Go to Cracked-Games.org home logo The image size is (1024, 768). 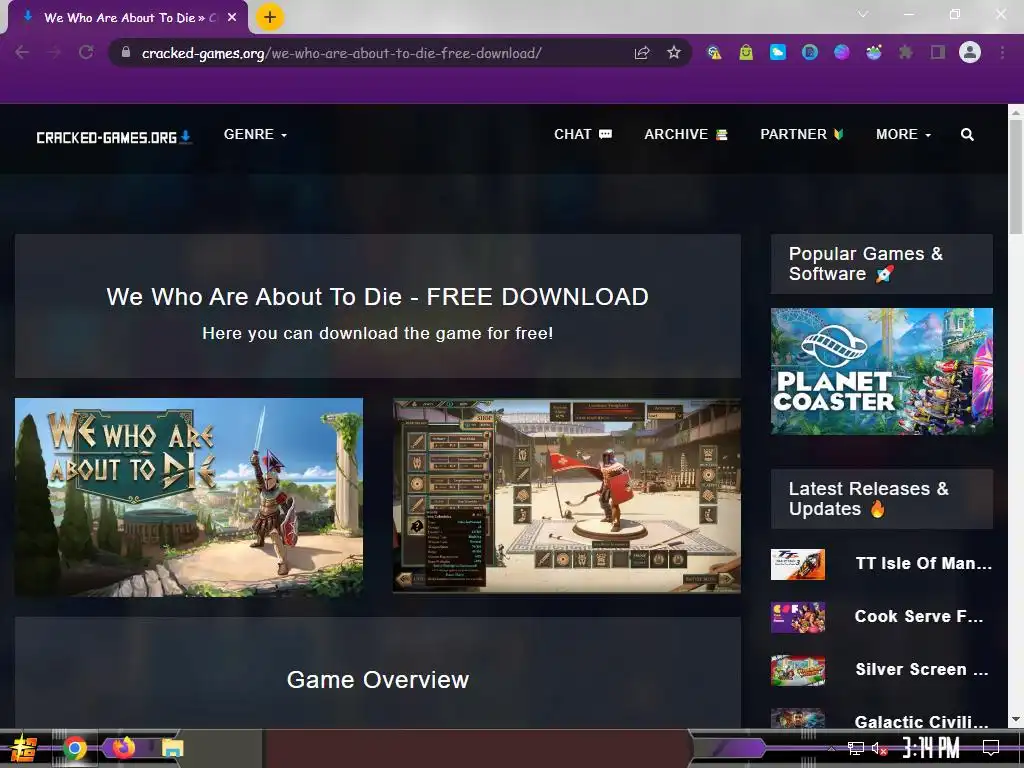[114, 137]
